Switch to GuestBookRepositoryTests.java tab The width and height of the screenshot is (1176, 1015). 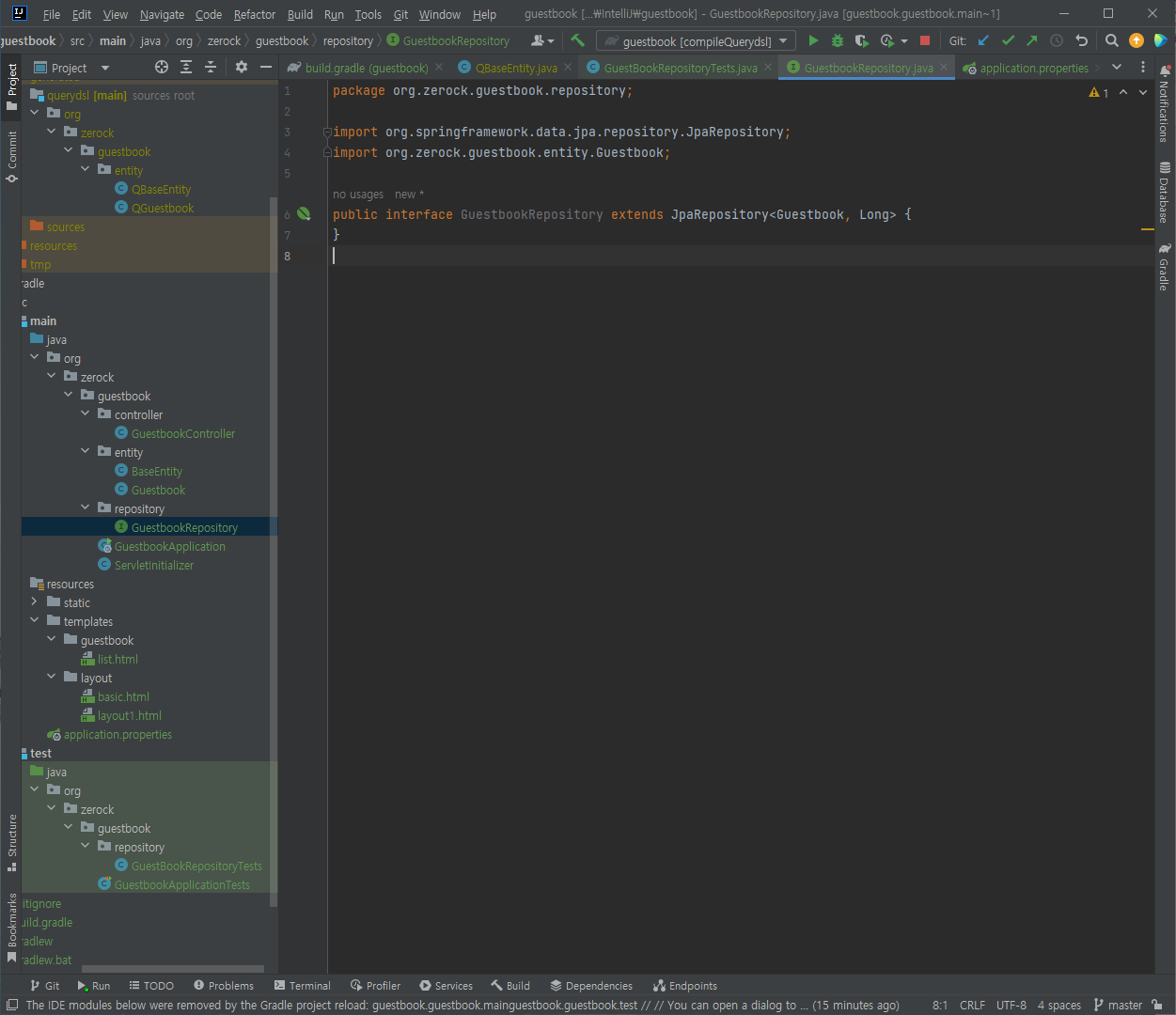click(681, 68)
